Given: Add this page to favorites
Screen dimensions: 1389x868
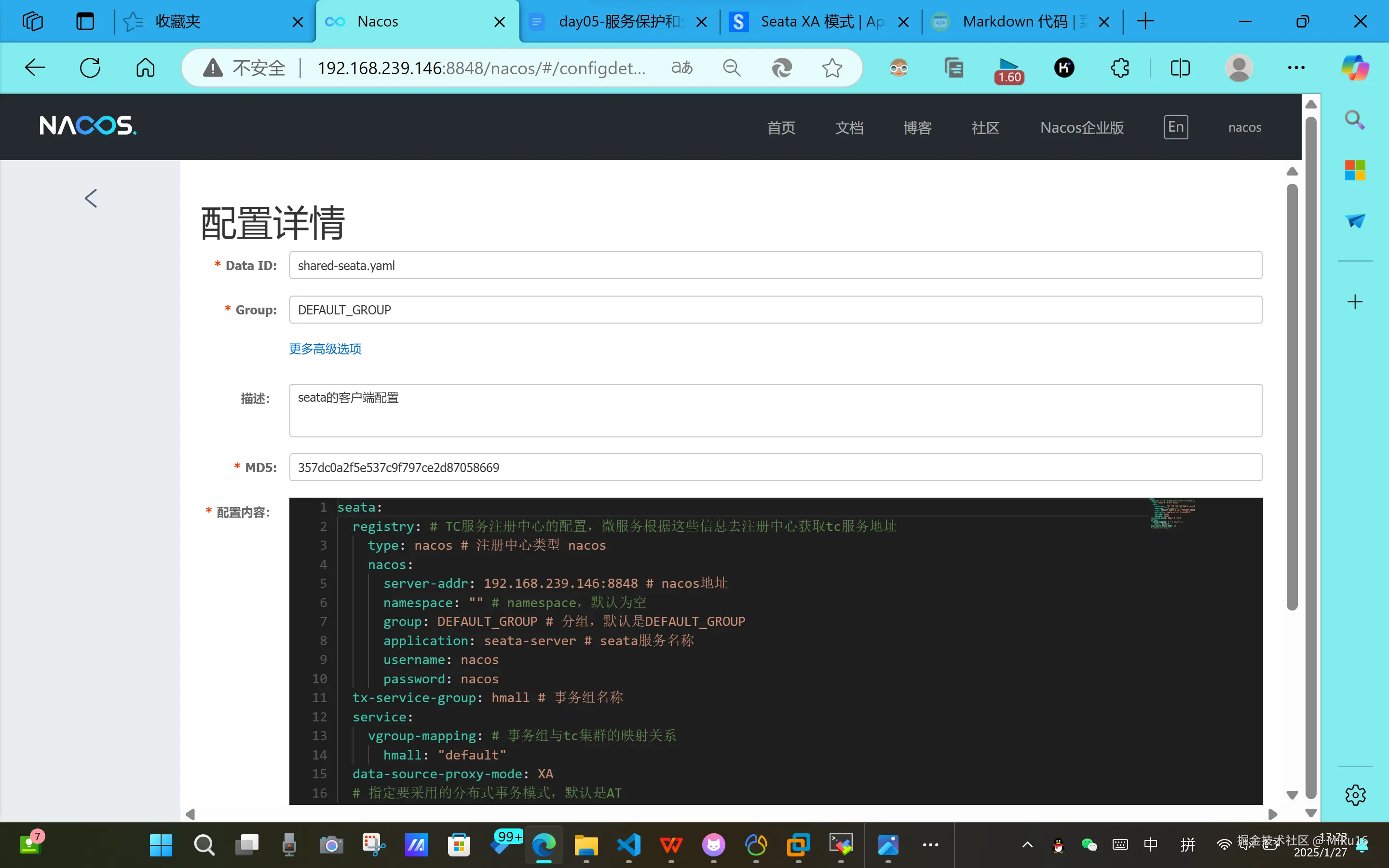Looking at the screenshot, I should click(831, 68).
